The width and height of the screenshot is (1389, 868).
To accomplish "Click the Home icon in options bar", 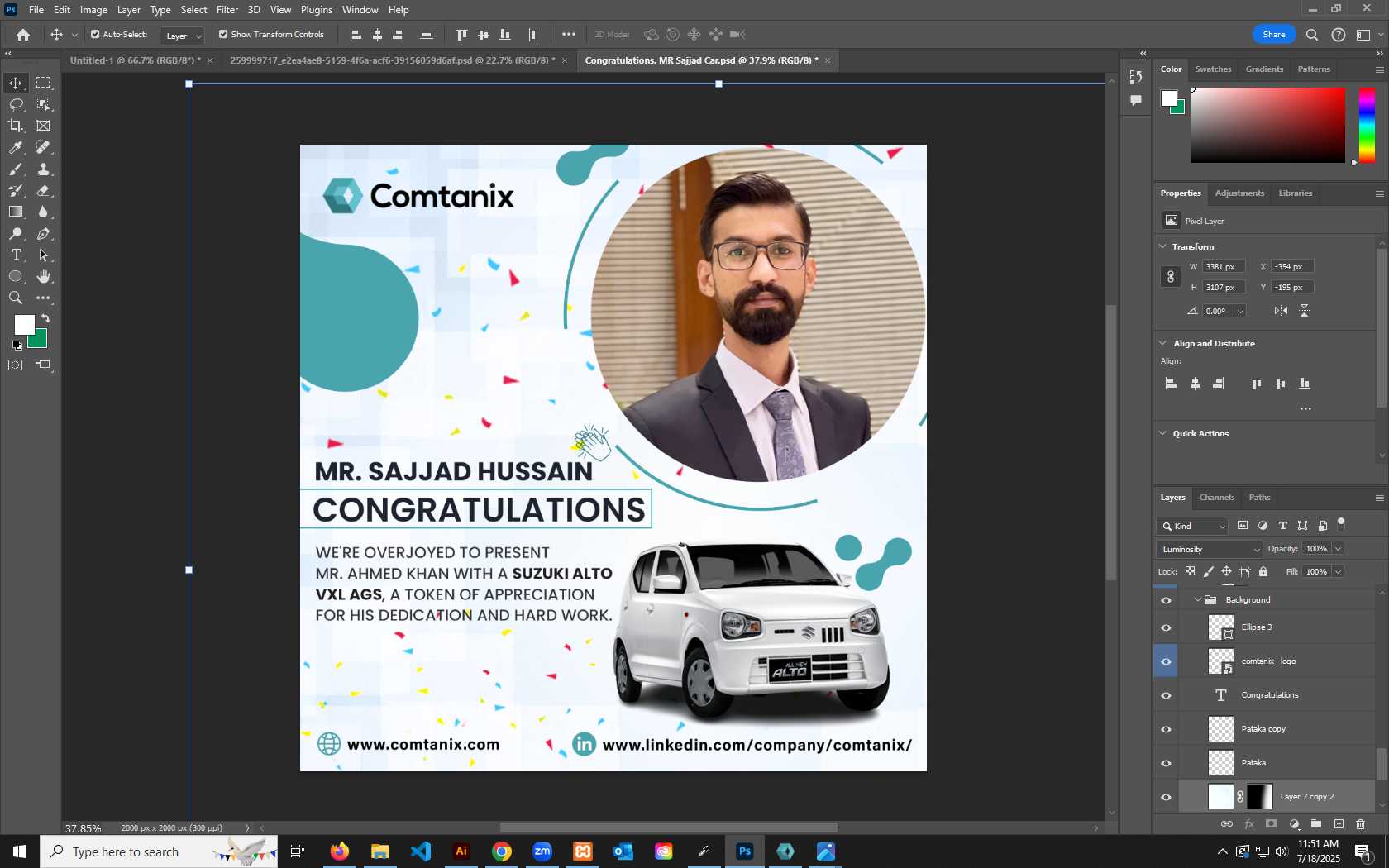I will (23, 35).
